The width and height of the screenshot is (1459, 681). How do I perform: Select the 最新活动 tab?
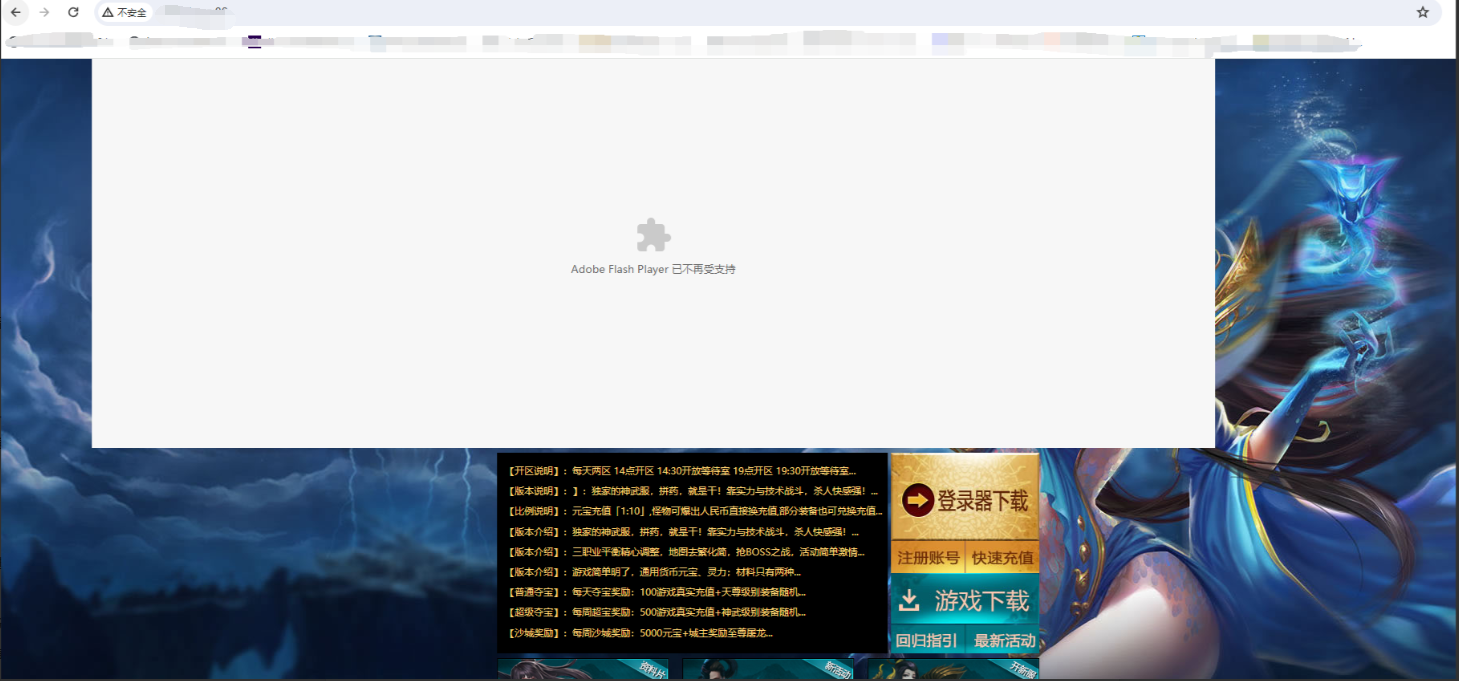point(1004,640)
